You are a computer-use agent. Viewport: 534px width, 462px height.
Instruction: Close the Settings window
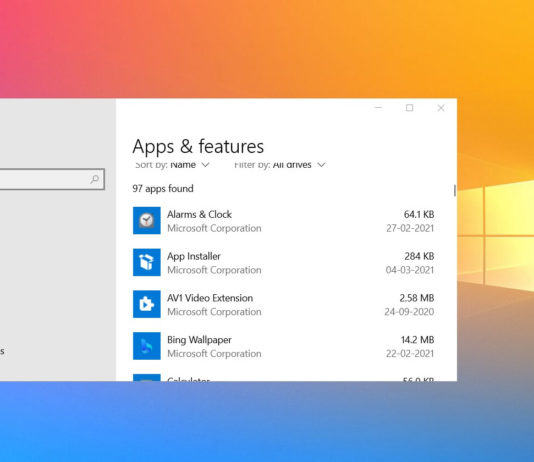coord(441,108)
